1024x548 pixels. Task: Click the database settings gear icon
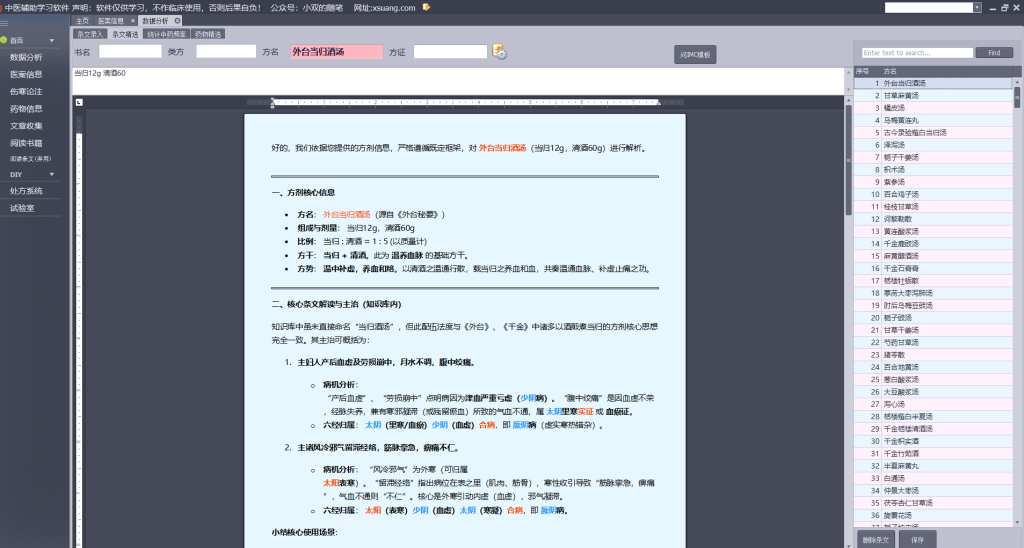(500, 52)
